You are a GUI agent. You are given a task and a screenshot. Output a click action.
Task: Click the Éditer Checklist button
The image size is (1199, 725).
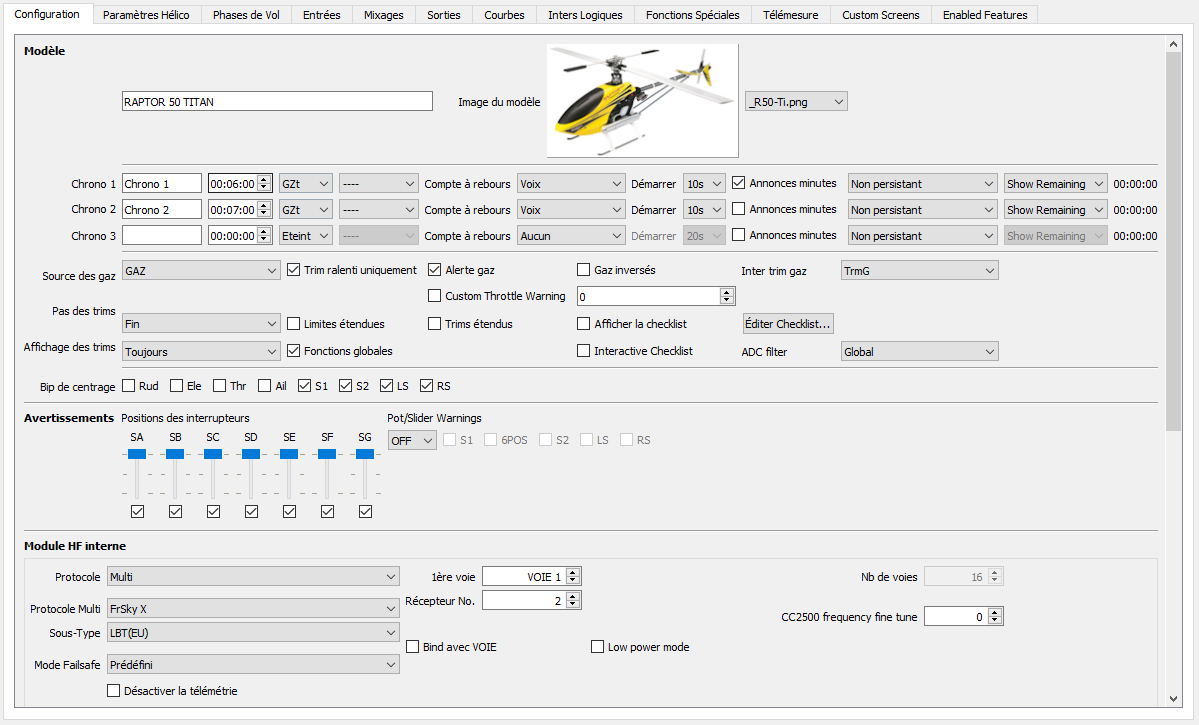(x=788, y=324)
